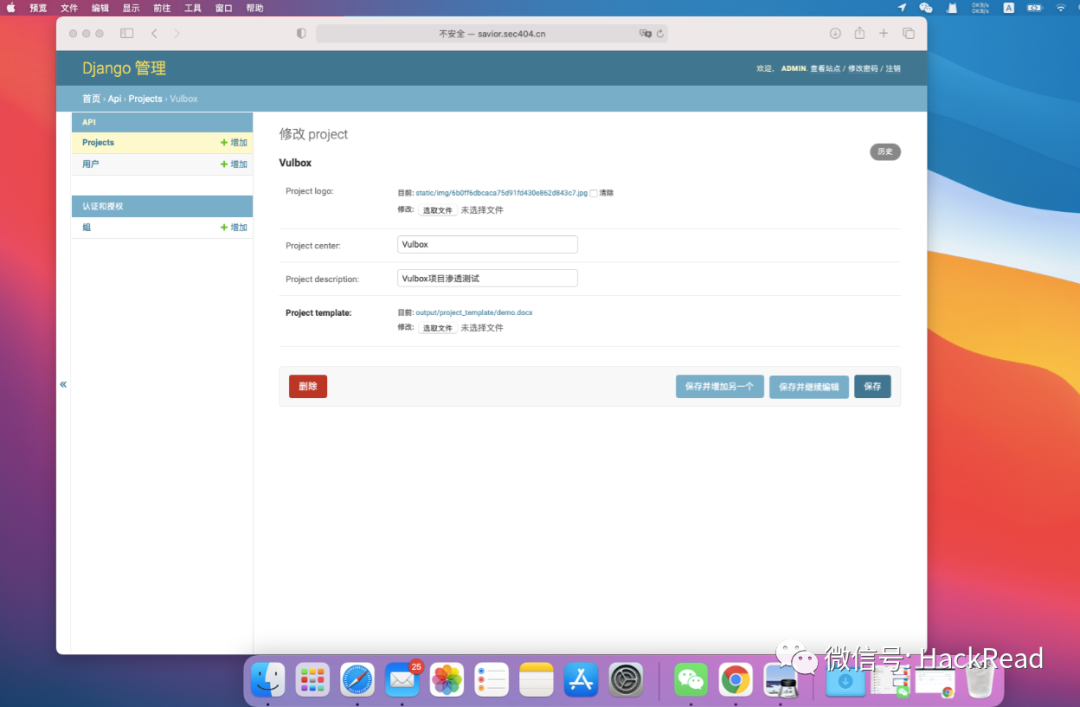Viewport: 1080px width, 707px height.
Task: Click the WeChat icon in the menu bar
Action: 926,8
